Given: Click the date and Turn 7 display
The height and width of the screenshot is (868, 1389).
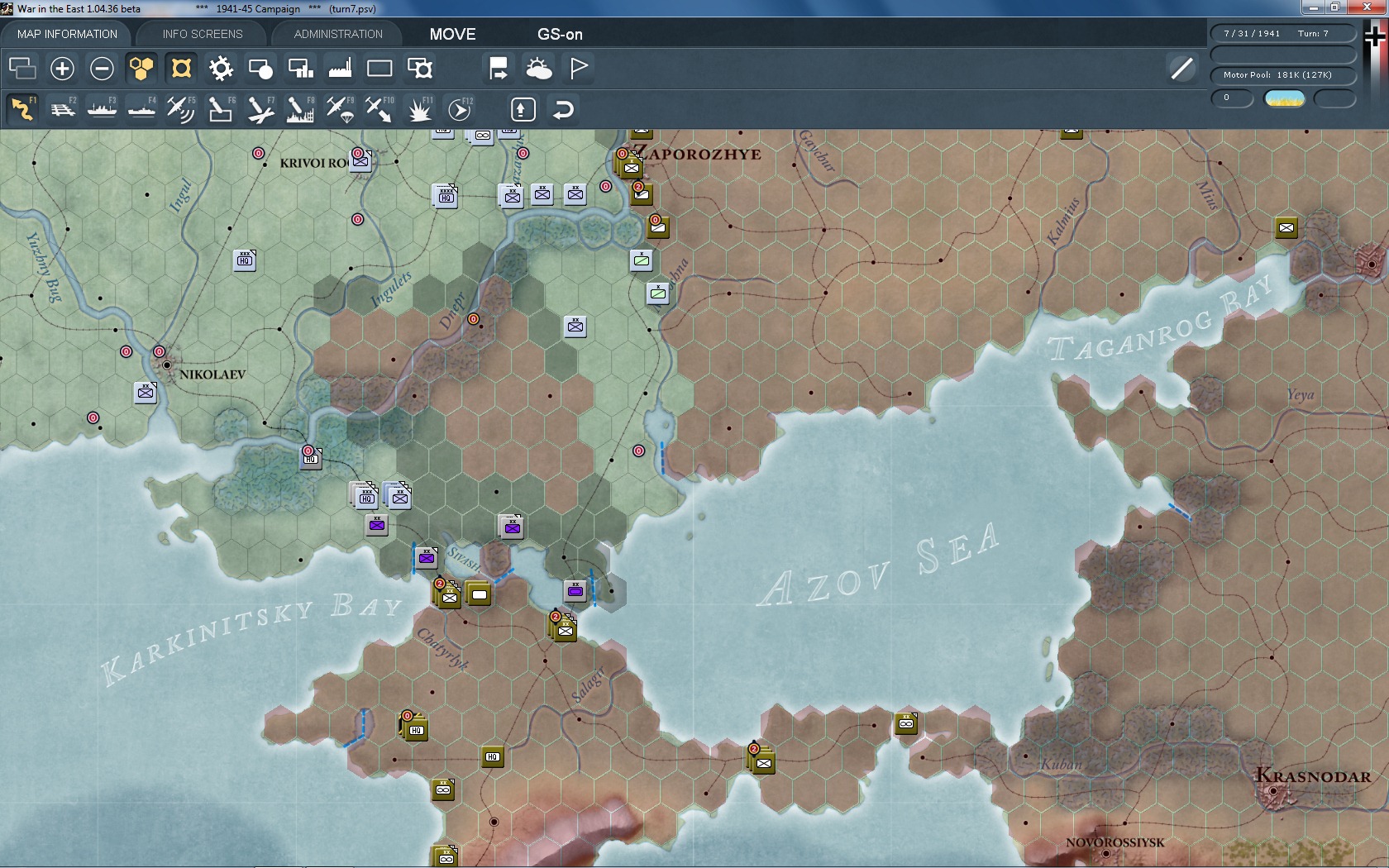Looking at the screenshot, I should pyautogui.click(x=1282, y=34).
